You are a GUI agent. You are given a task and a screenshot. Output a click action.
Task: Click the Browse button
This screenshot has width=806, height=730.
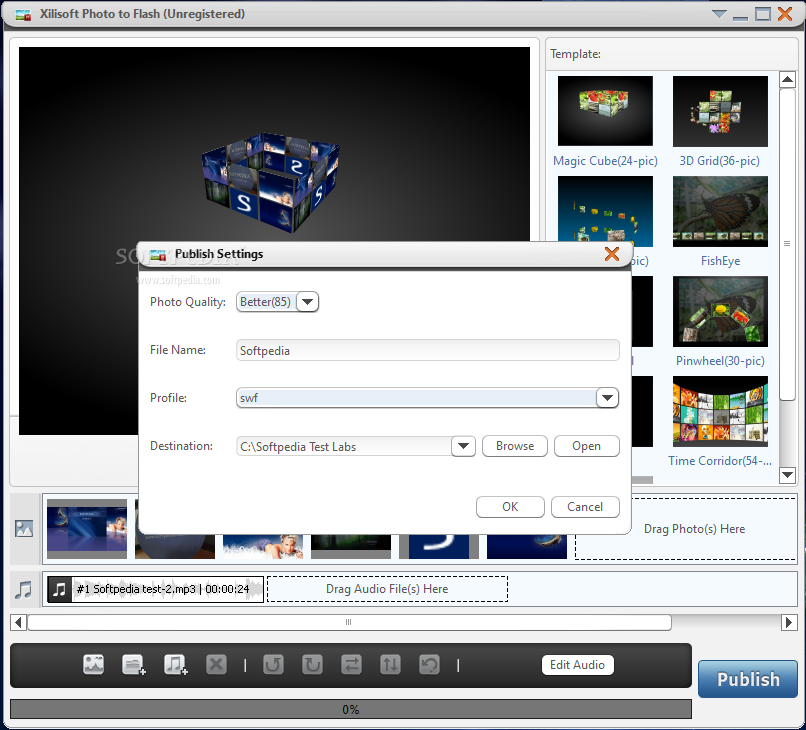coord(515,446)
